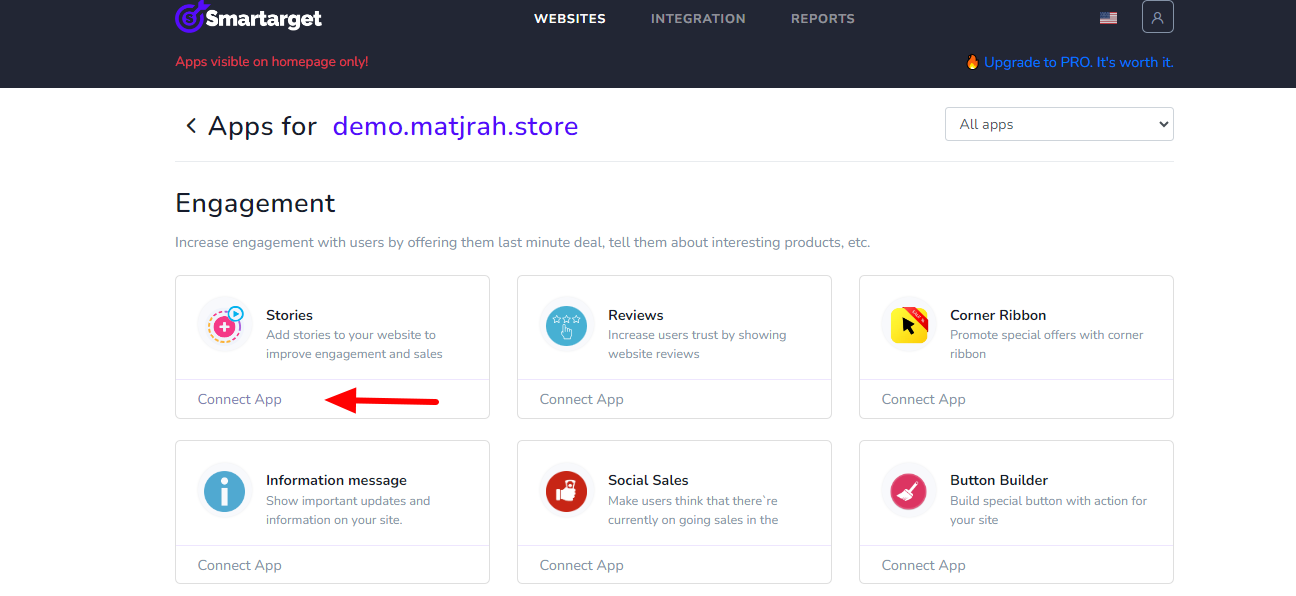The image size is (1296, 596).
Task: Connect App for Social Sales
Action: [x=582, y=565]
